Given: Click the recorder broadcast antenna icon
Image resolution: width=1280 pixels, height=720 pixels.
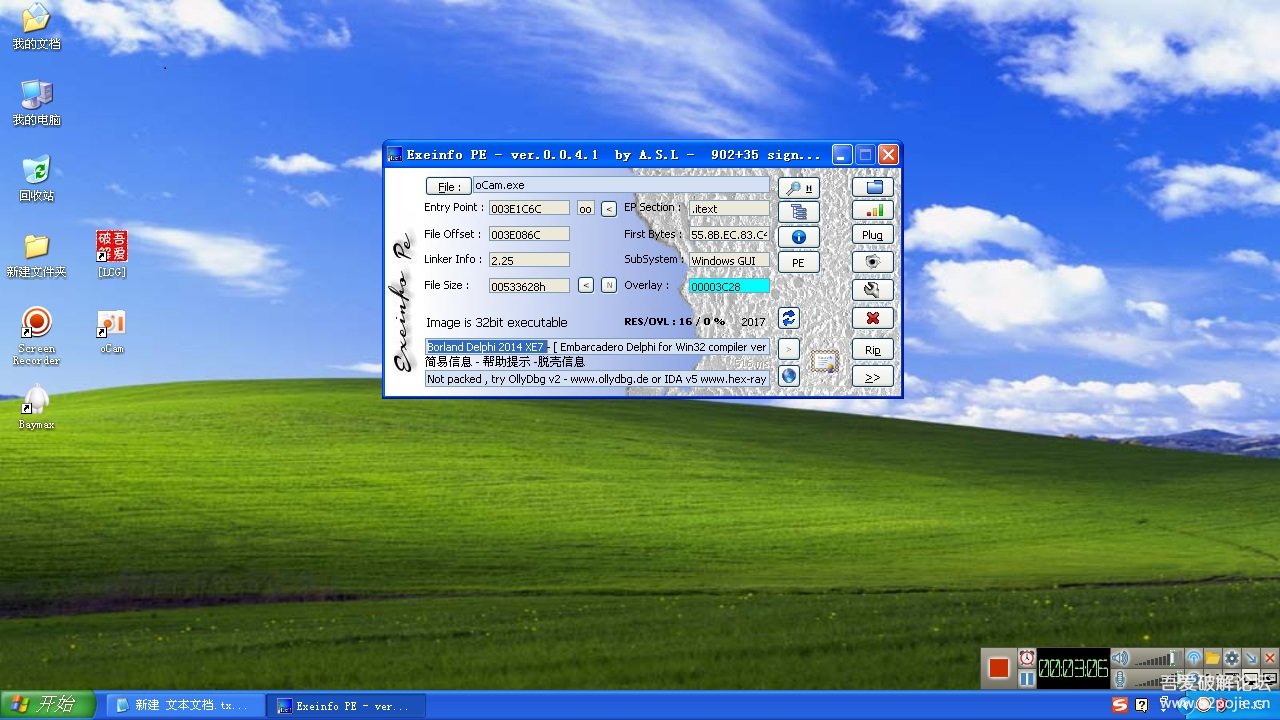Looking at the screenshot, I should (x=1193, y=658).
